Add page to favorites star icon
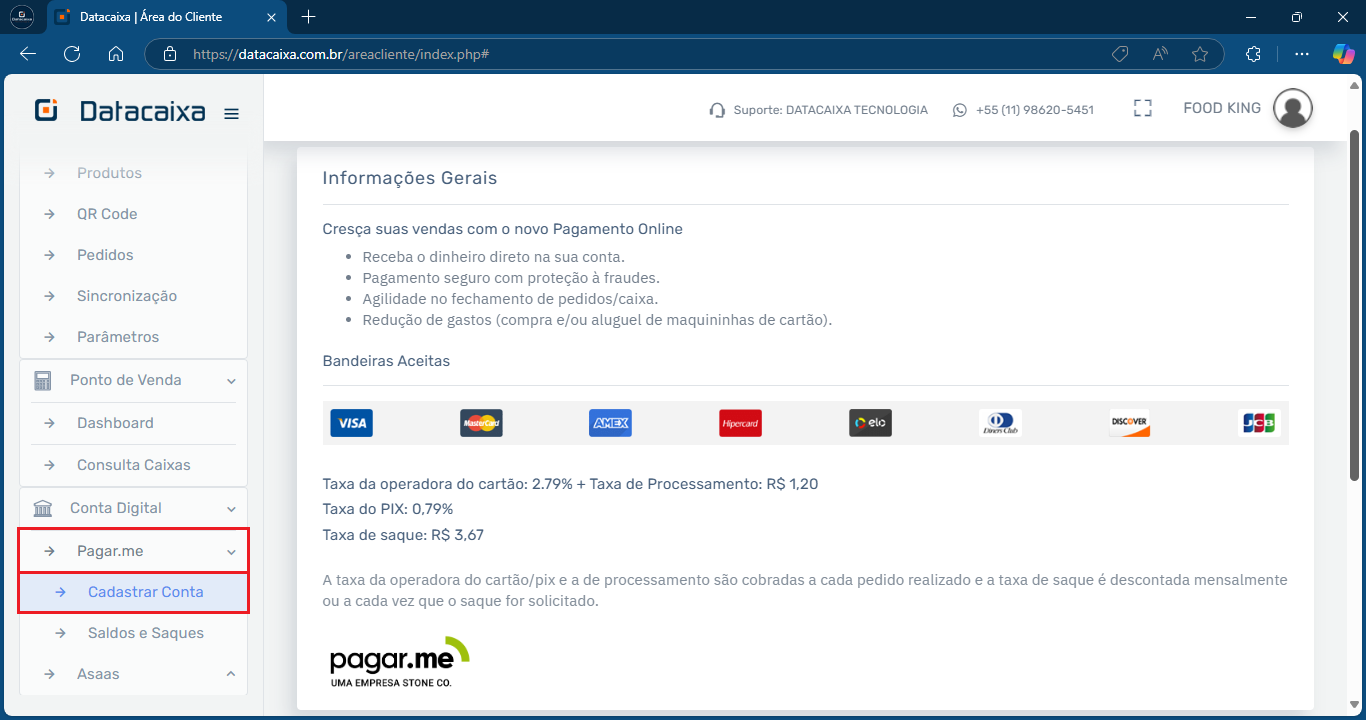1366x720 pixels. 1200,54
